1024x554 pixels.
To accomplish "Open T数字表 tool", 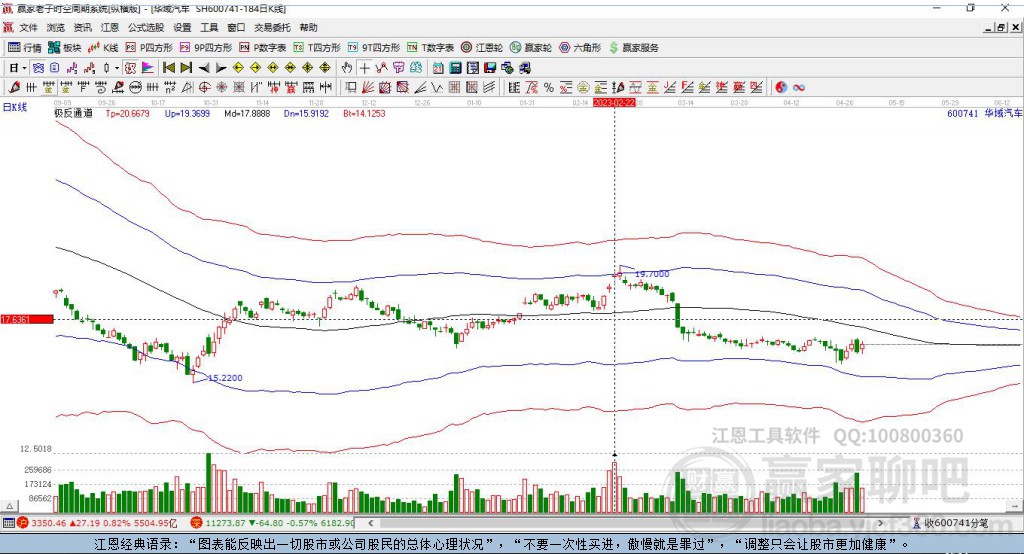I will [x=430, y=48].
